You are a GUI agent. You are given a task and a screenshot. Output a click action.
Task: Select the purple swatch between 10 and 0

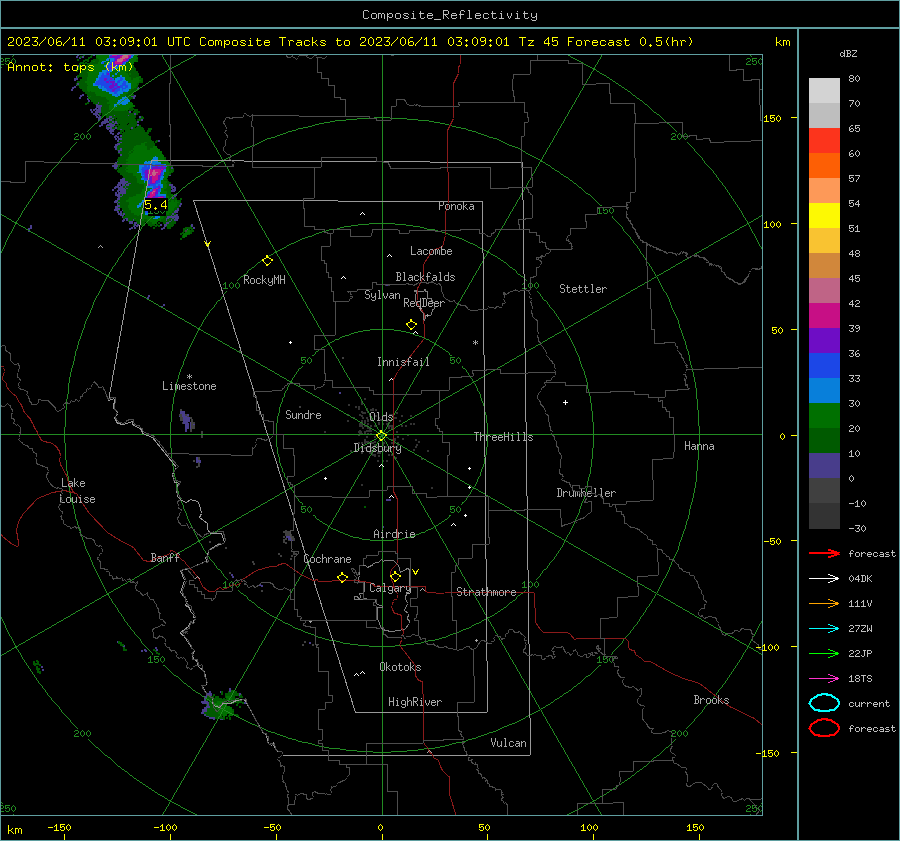(824, 465)
